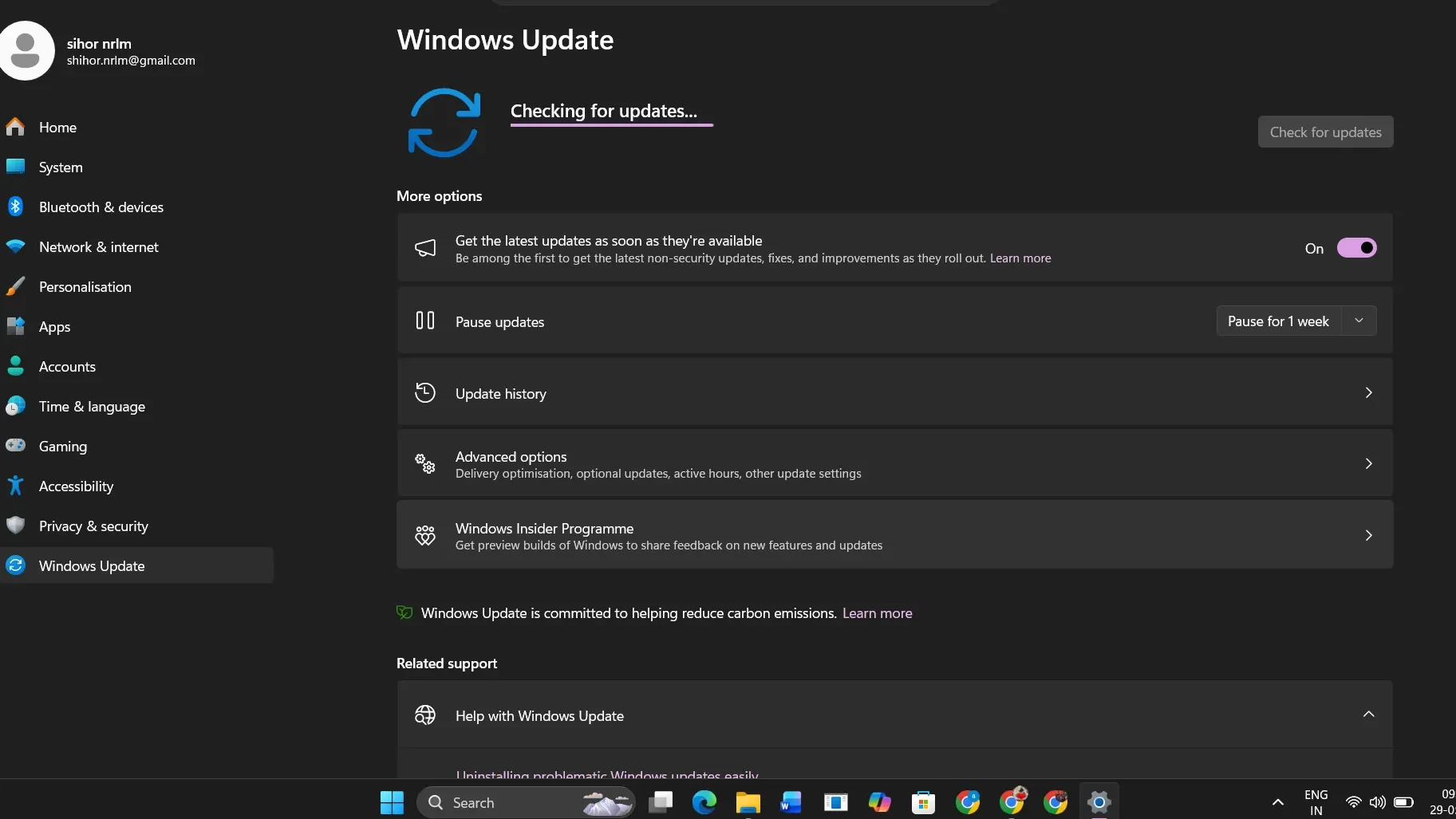Click the Pause updates icon
This screenshot has height=819, width=1456.
tap(425, 321)
